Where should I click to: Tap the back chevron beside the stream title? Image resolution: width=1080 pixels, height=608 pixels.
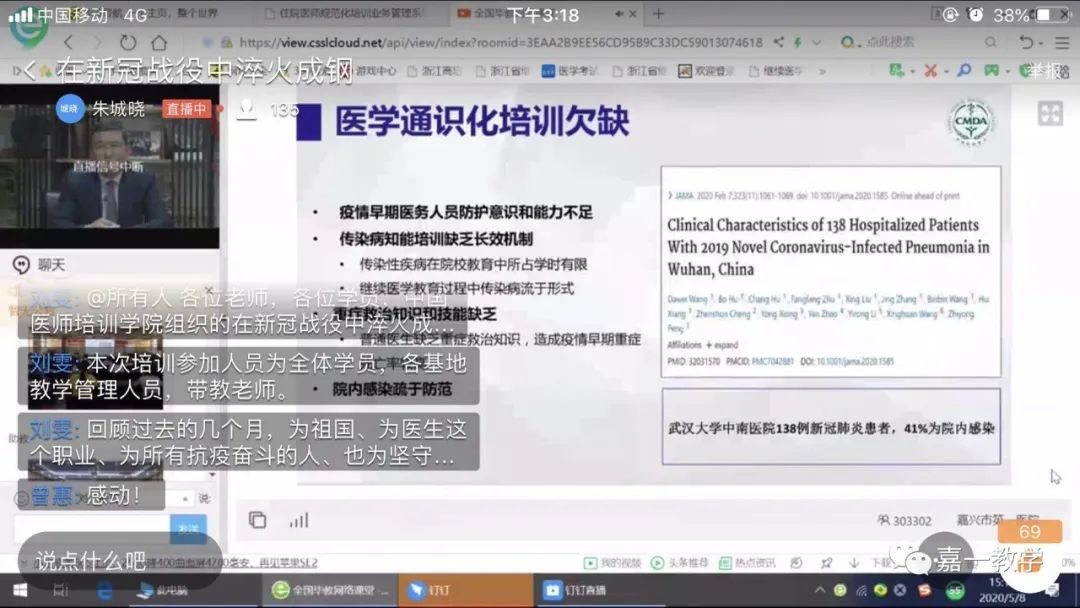tap(29, 70)
